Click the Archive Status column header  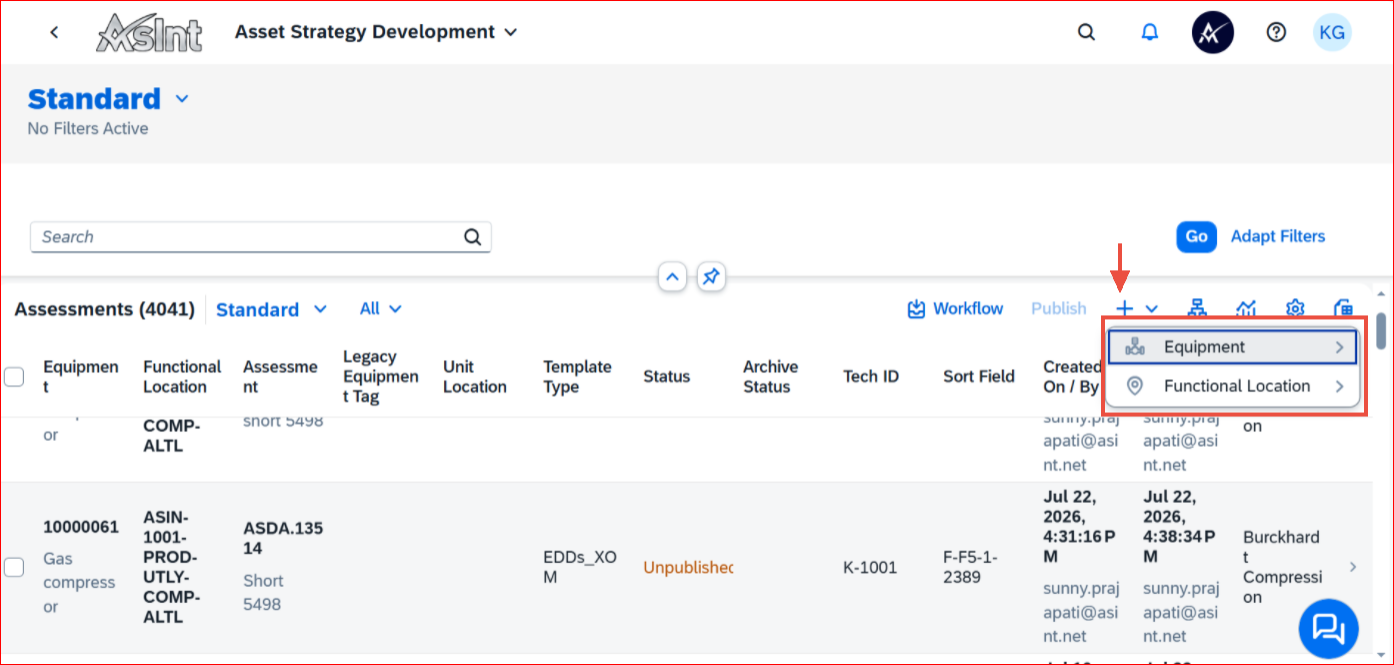pyautogui.click(x=770, y=377)
